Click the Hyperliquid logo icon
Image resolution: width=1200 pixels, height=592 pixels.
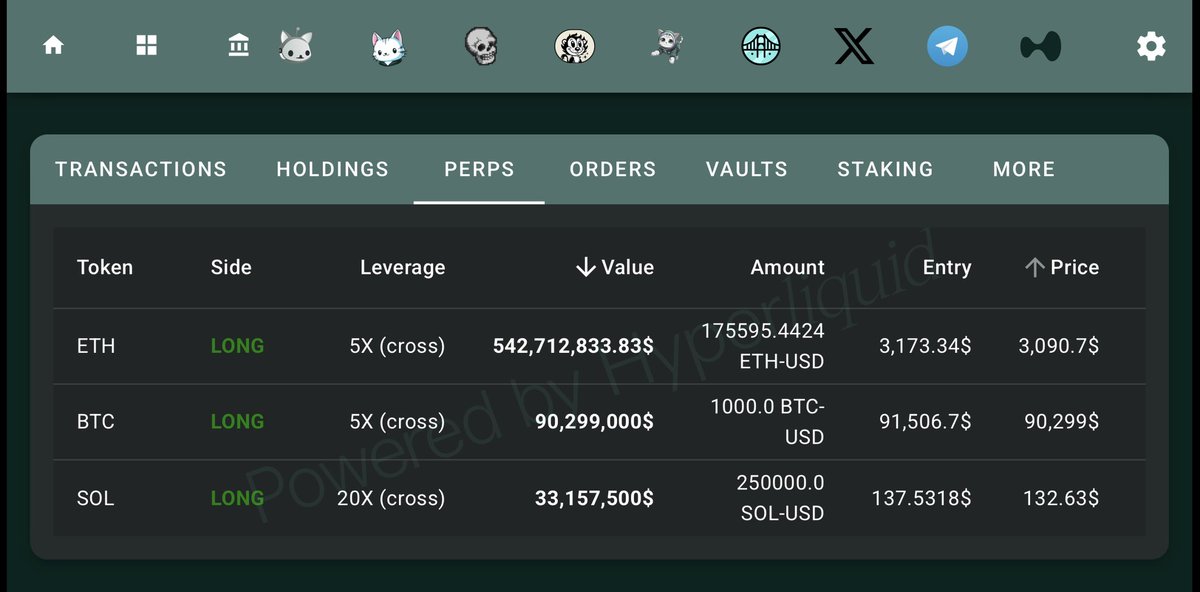coord(1040,46)
